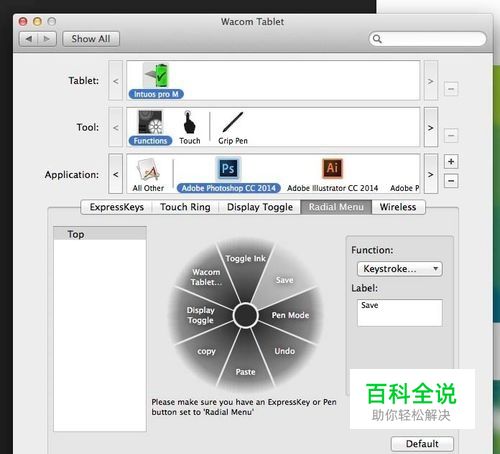The height and width of the screenshot is (454, 500).
Task: Select the Top item in menu list
Action: [x=100, y=234]
